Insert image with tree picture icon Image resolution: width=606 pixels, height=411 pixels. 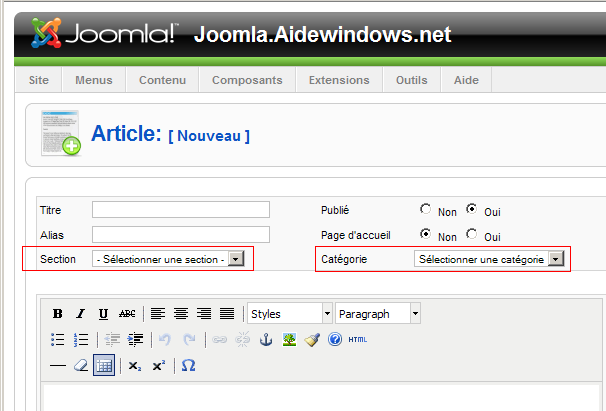[289, 339]
